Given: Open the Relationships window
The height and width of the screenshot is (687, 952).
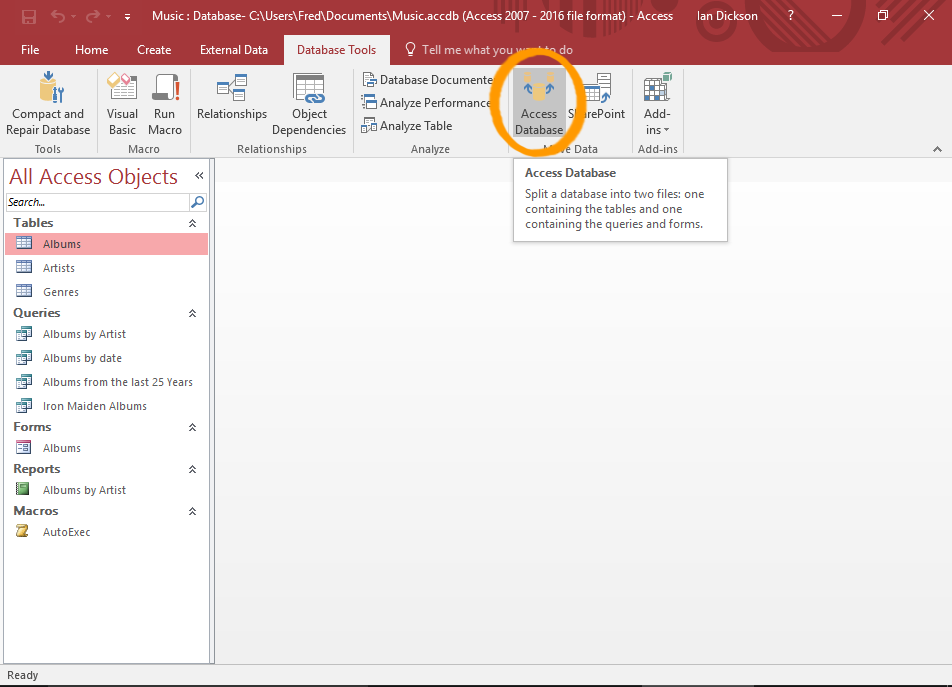Looking at the screenshot, I should 232,97.
